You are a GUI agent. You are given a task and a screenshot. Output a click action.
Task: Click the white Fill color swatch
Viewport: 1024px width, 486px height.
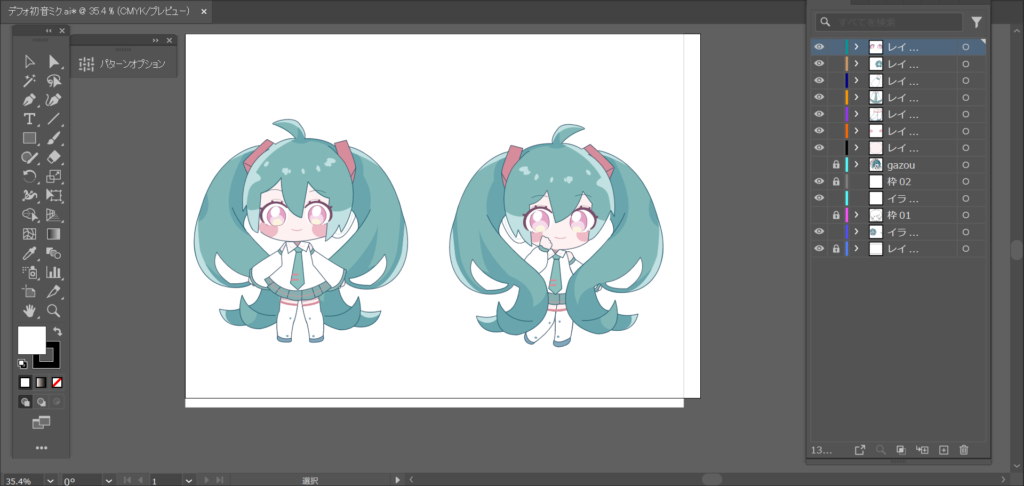31,340
